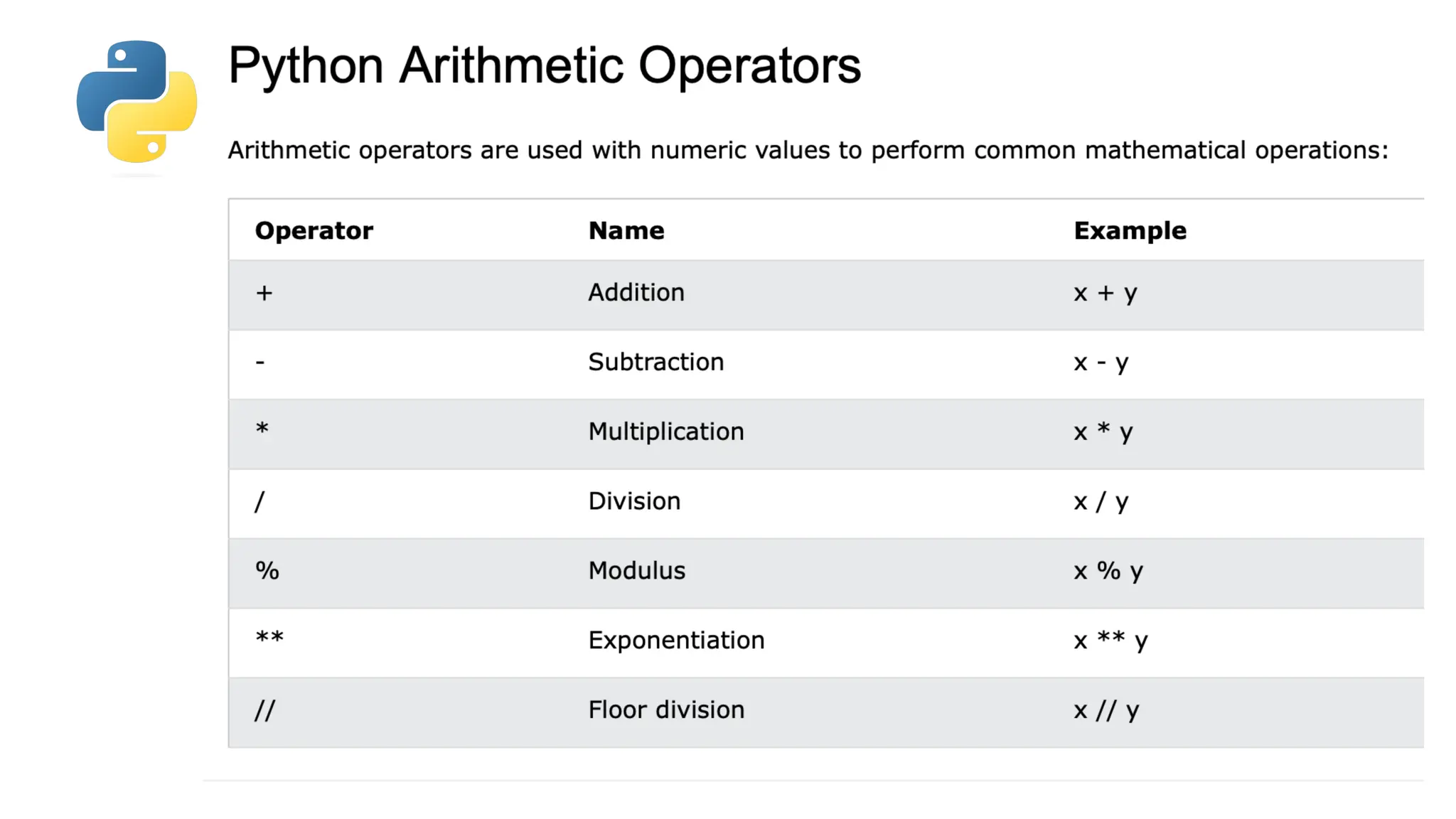
Task: Click the x / y example
Action: coord(1101,502)
